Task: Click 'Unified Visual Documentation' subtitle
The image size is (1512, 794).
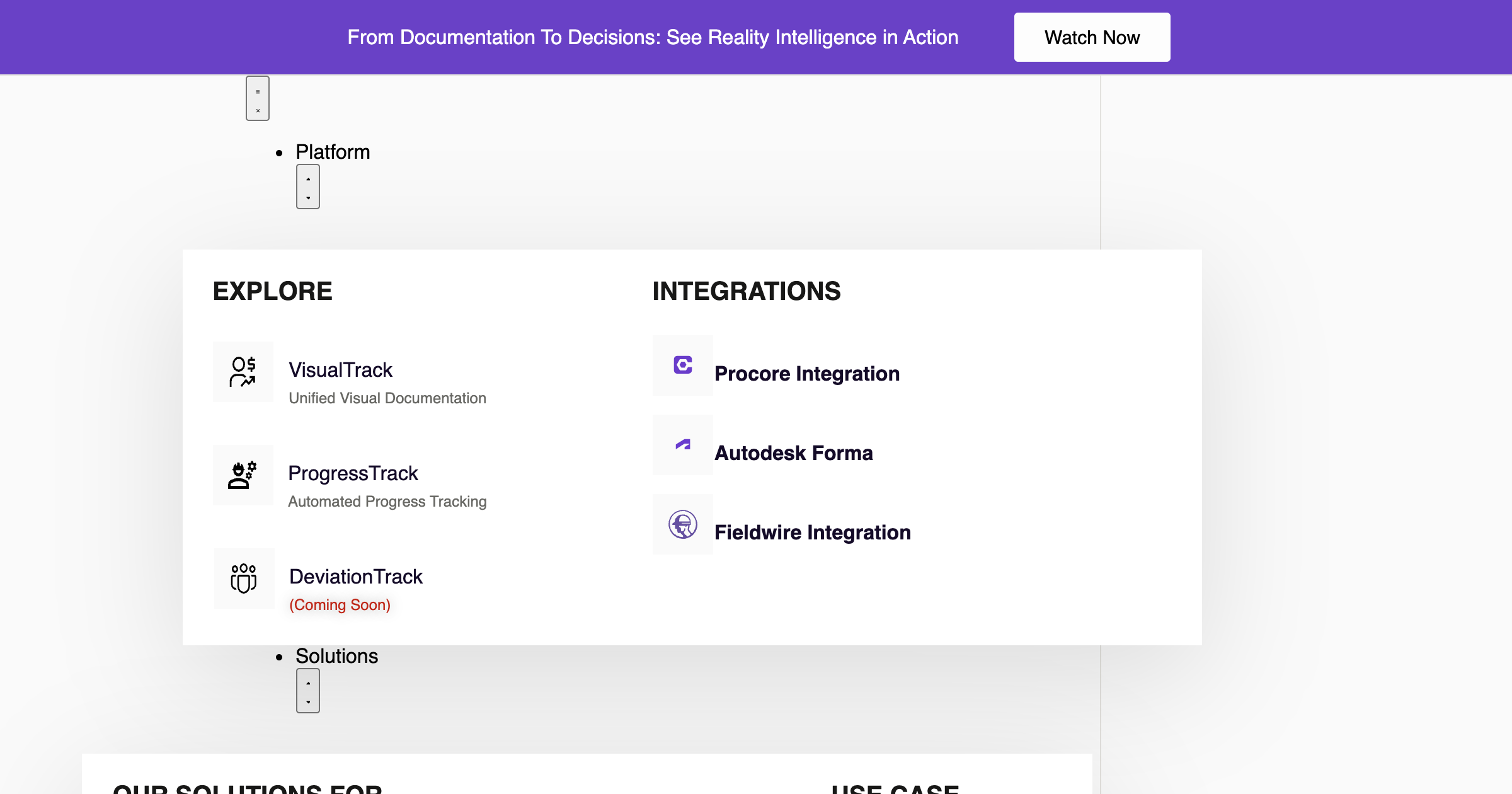Action: pyautogui.click(x=387, y=398)
